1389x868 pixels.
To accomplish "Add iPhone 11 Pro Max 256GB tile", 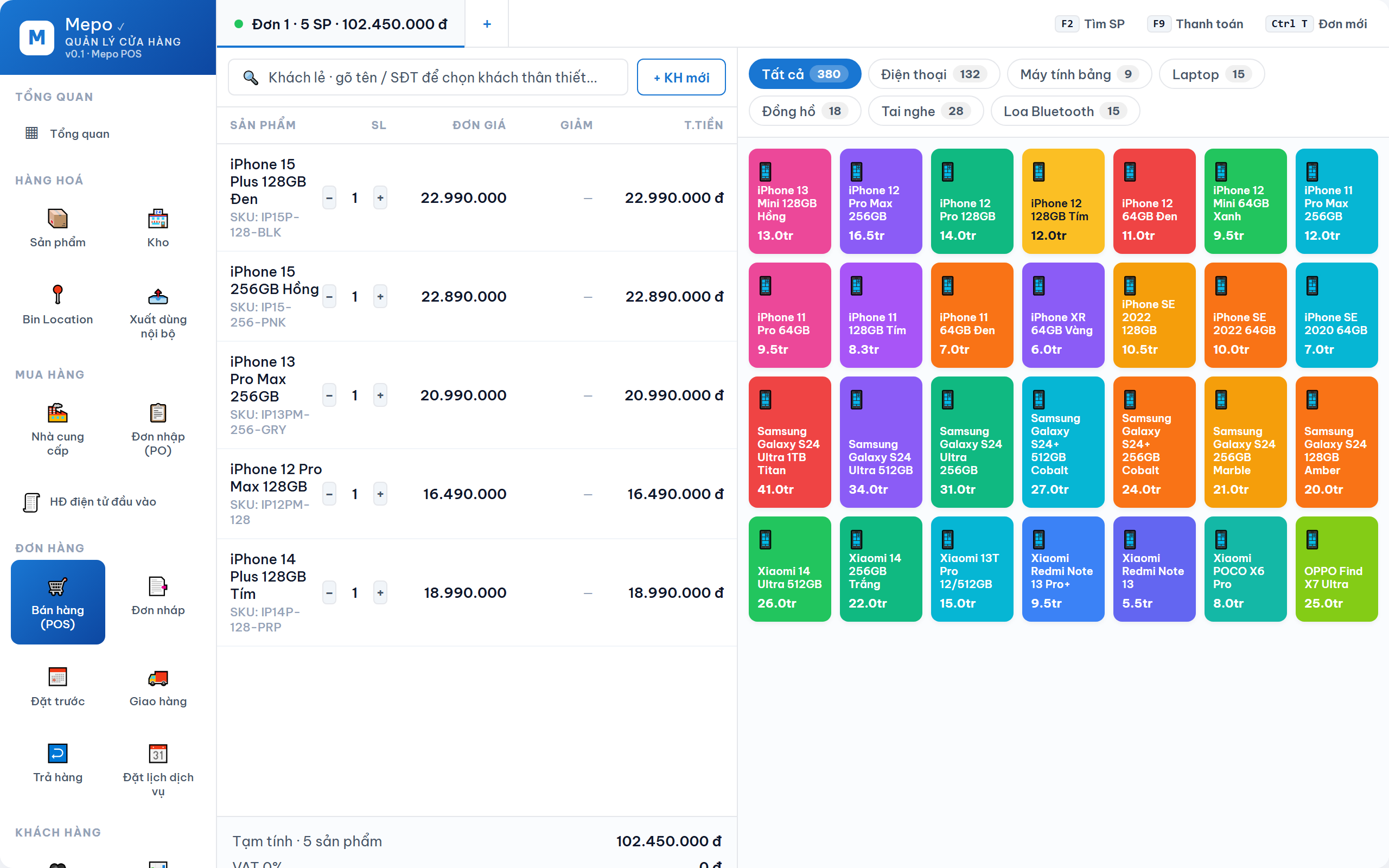I will 1337,201.
